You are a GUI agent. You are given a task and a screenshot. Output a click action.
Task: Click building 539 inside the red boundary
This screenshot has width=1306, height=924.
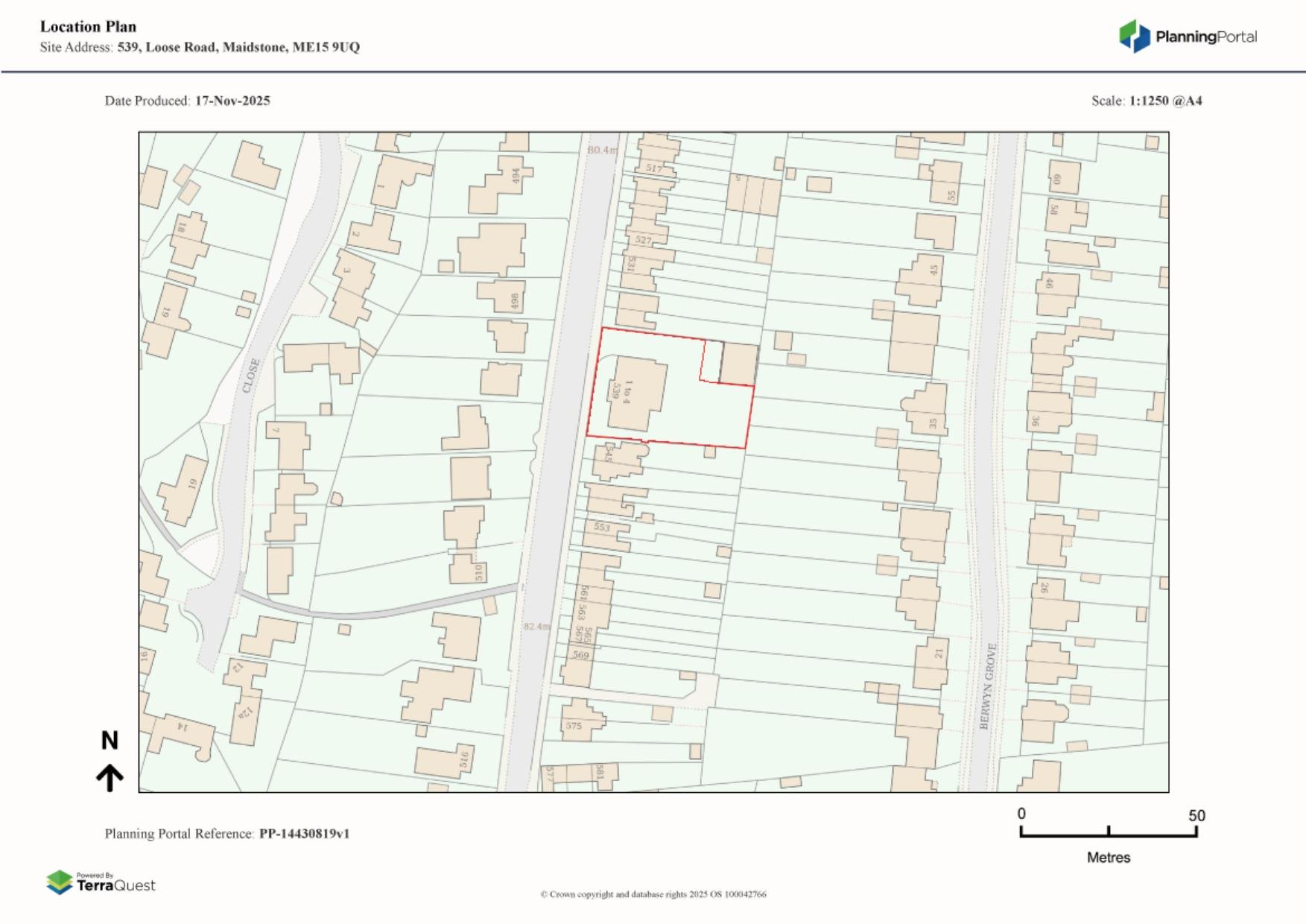click(x=635, y=395)
